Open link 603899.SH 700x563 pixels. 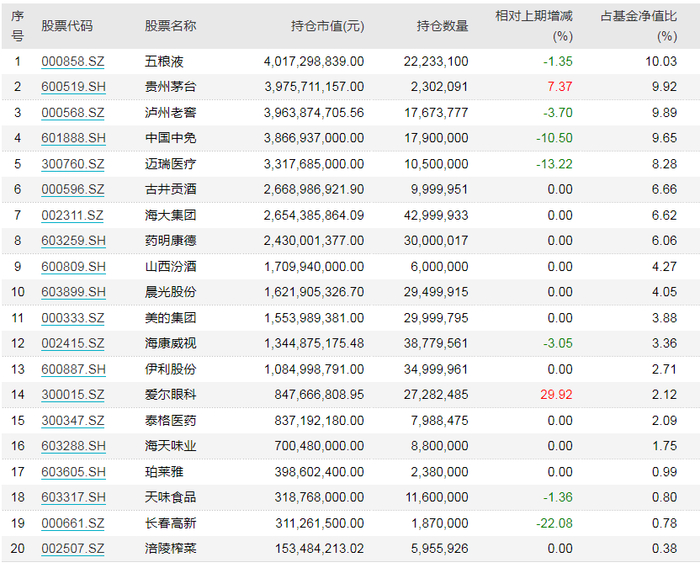74,292
